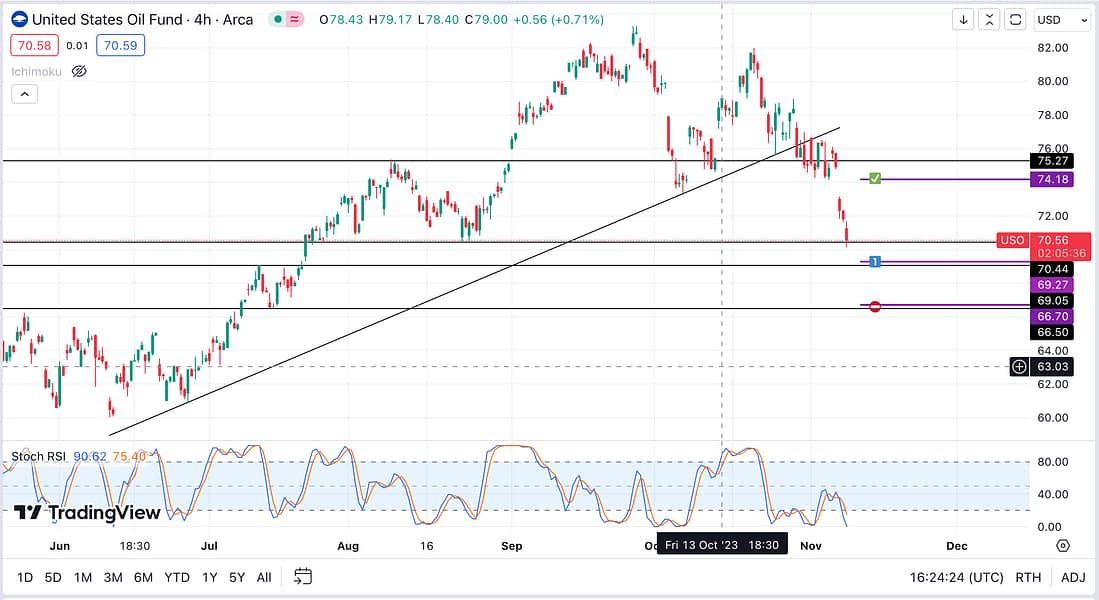Click the down-arrow button in top toolbar
Image resolution: width=1099 pixels, height=600 pixels.
[962, 19]
